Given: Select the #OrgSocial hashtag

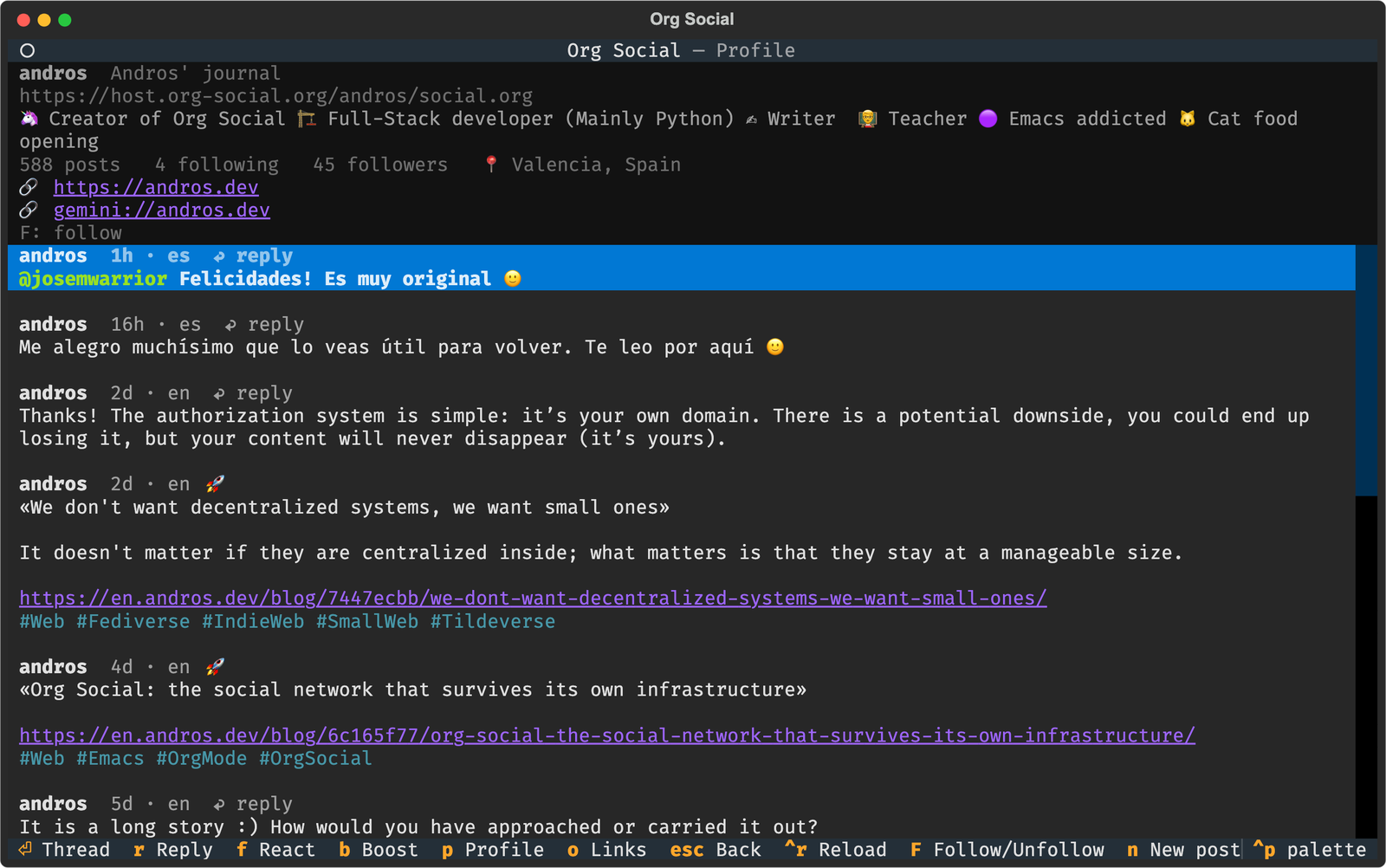Looking at the screenshot, I should [316, 758].
